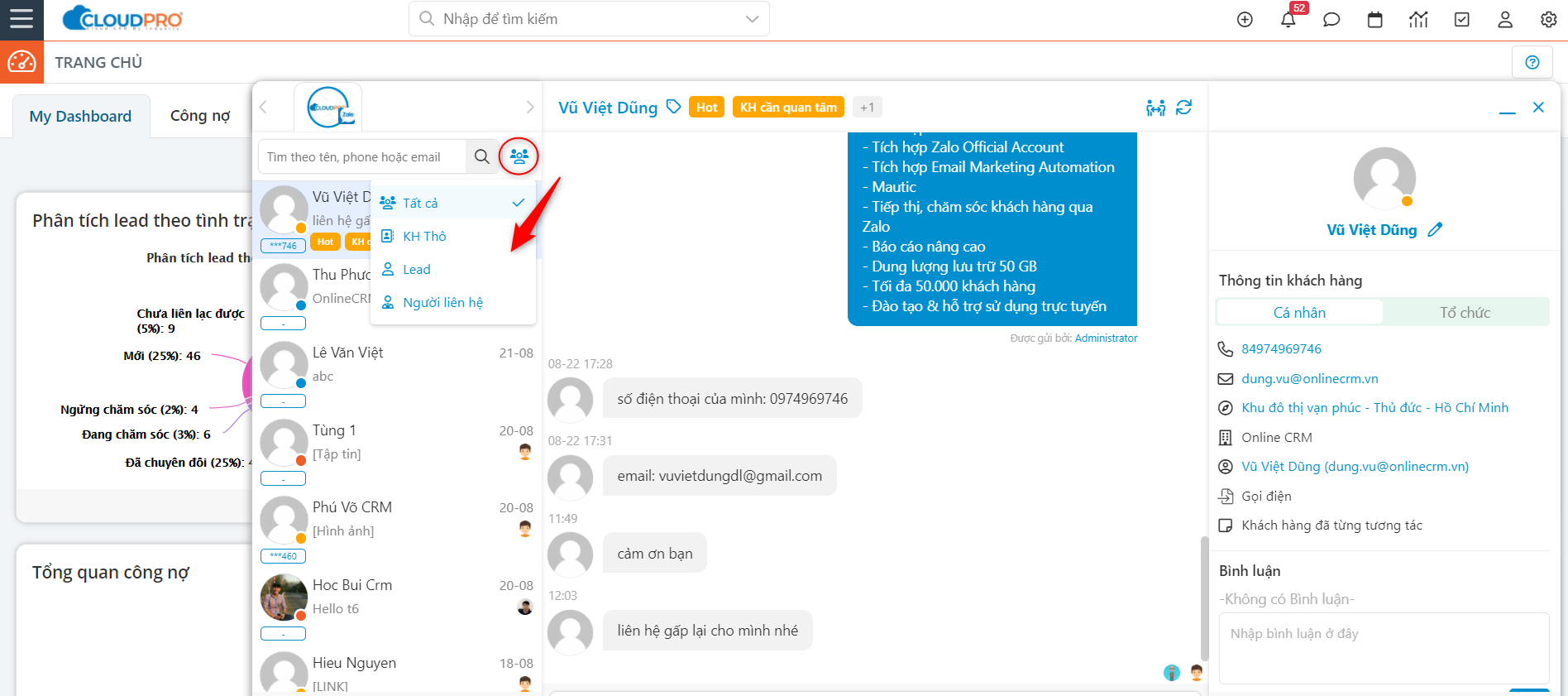Click the message 'liên hệ gấp lại cho mình nhé'

click(708, 631)
